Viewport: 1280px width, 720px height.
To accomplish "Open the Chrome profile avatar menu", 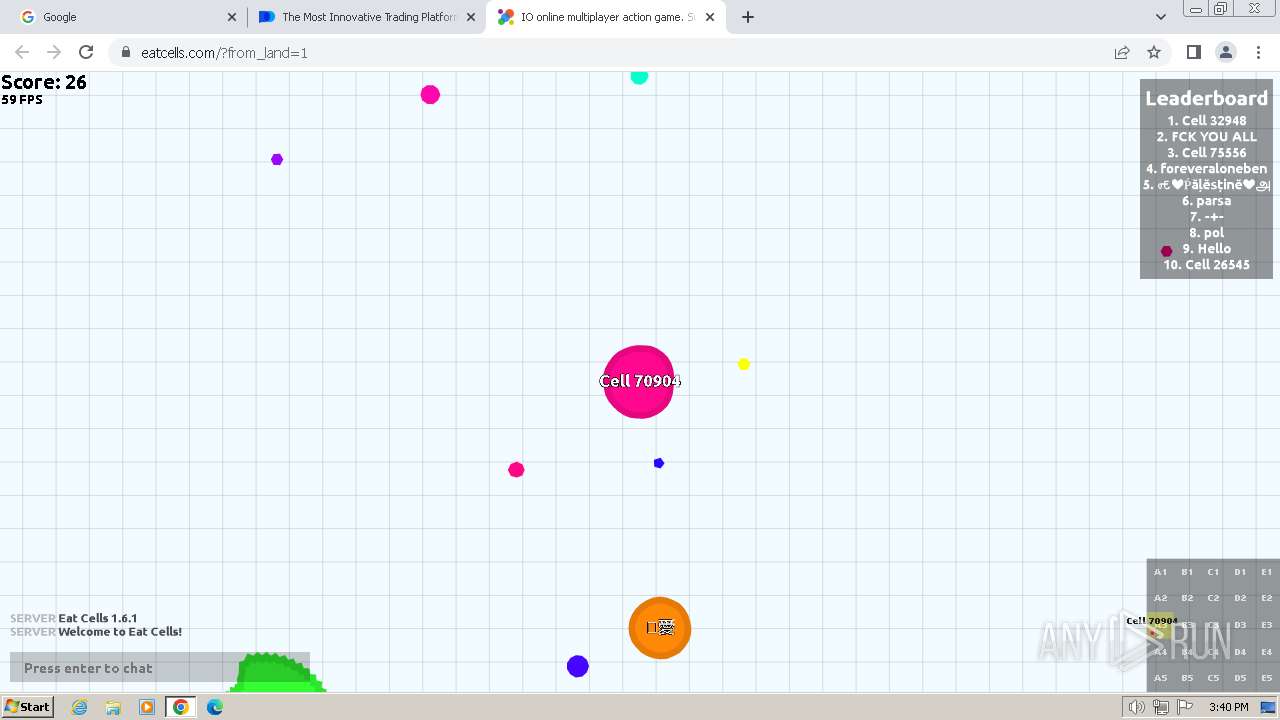I will coord(1225,52).
